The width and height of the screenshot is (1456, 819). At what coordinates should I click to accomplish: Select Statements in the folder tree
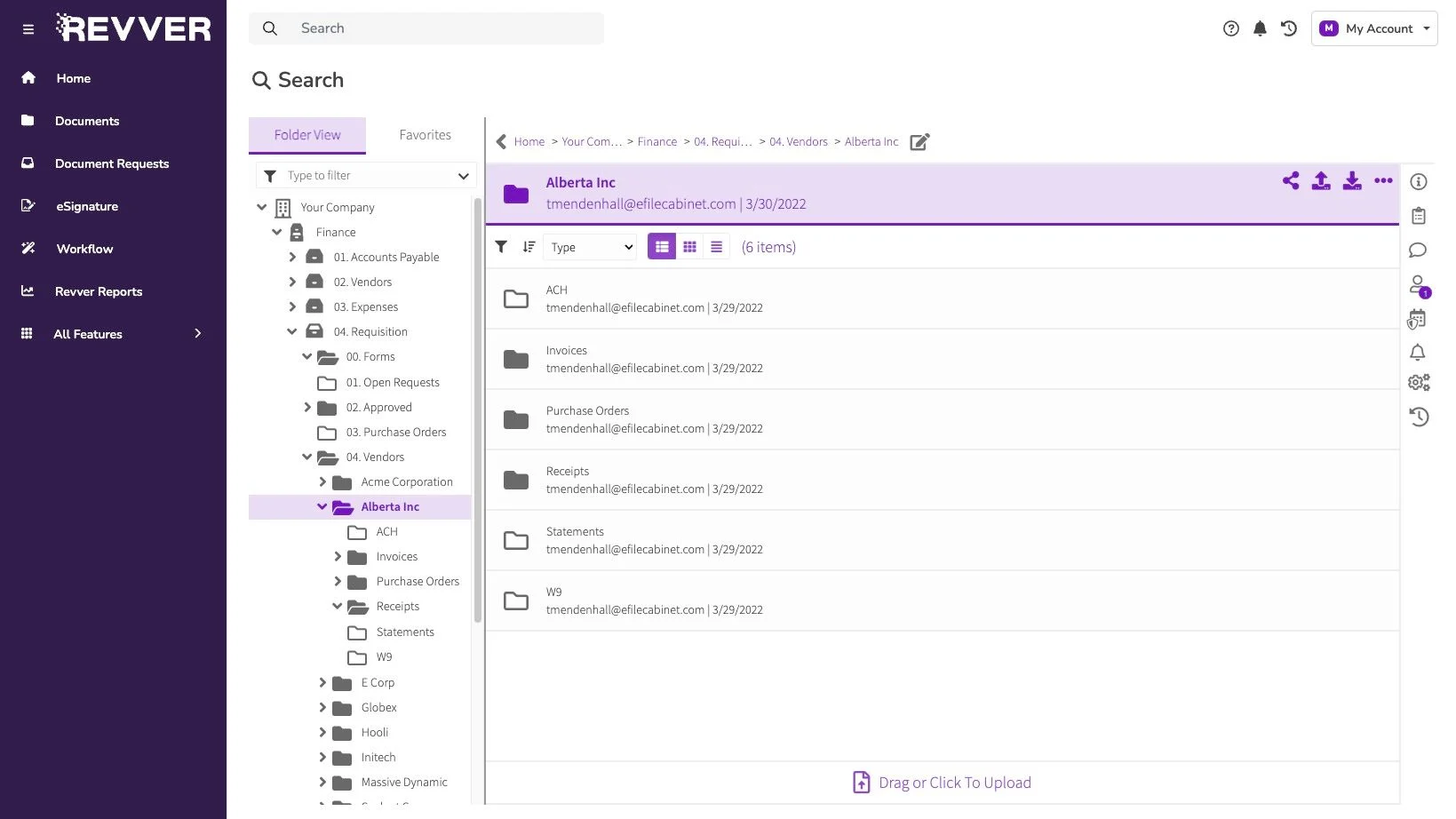click(x=405, y=632)
